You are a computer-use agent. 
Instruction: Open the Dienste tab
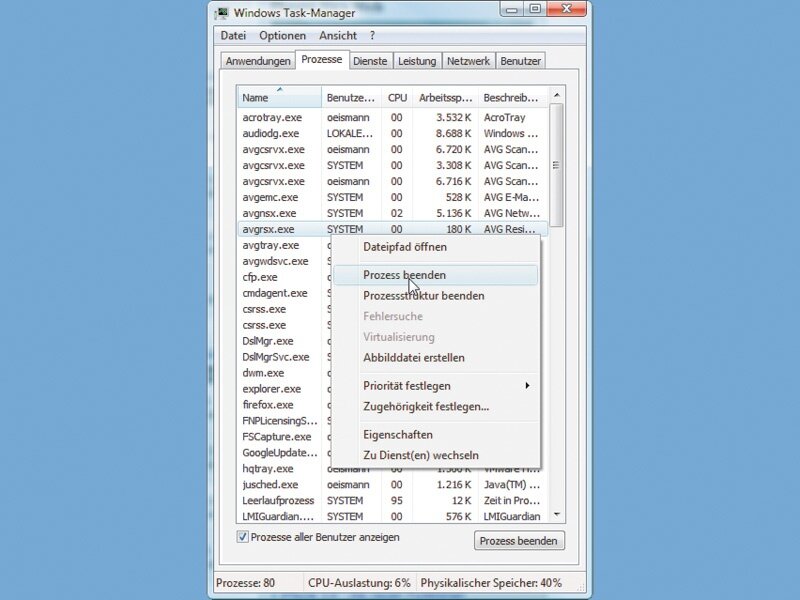pyautogui.click(x=370, y=61)
